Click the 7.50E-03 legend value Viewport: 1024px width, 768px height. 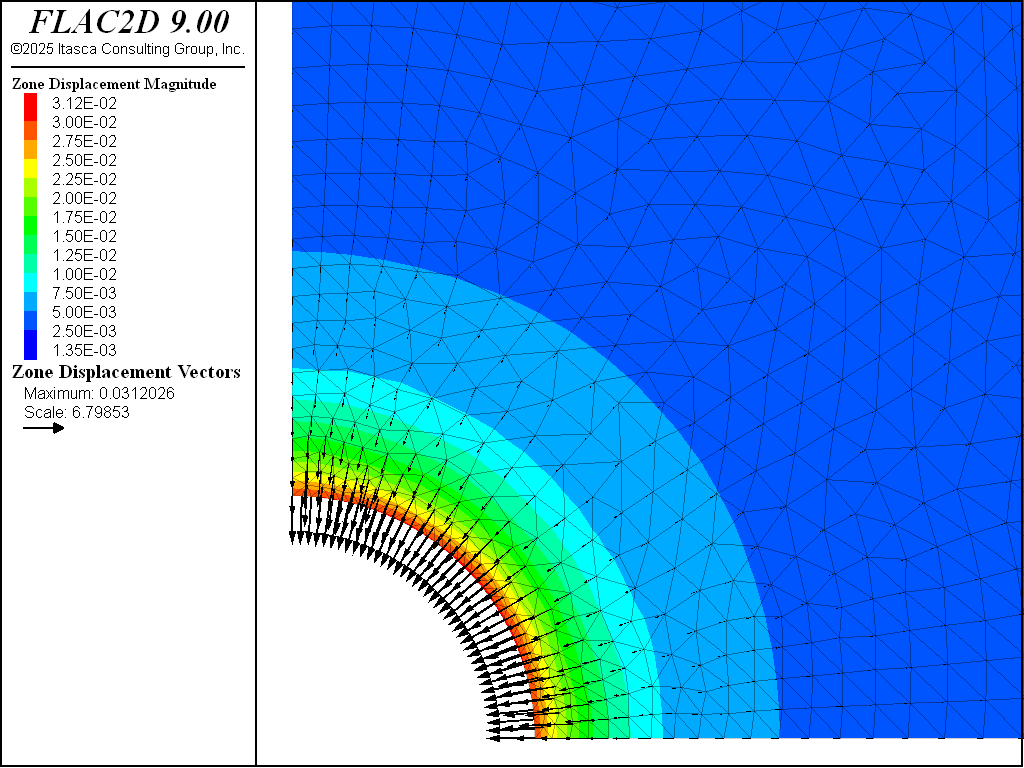pyautogui.click(x=84, y=293)
